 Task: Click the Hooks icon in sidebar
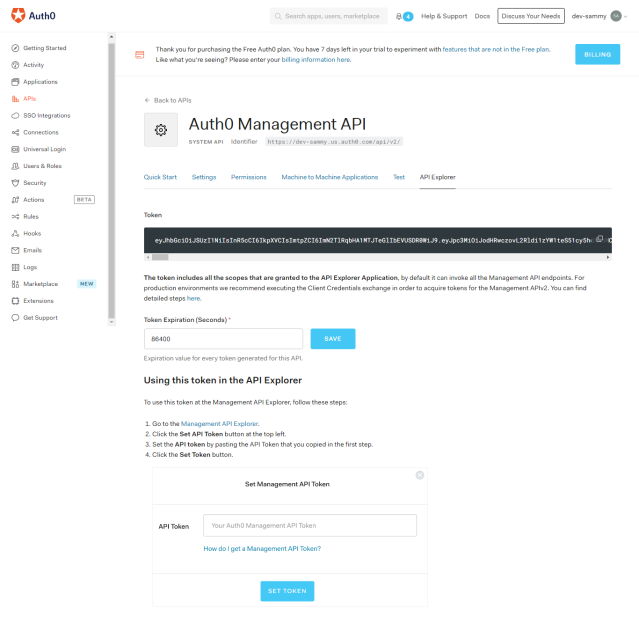tap(15, 233)
